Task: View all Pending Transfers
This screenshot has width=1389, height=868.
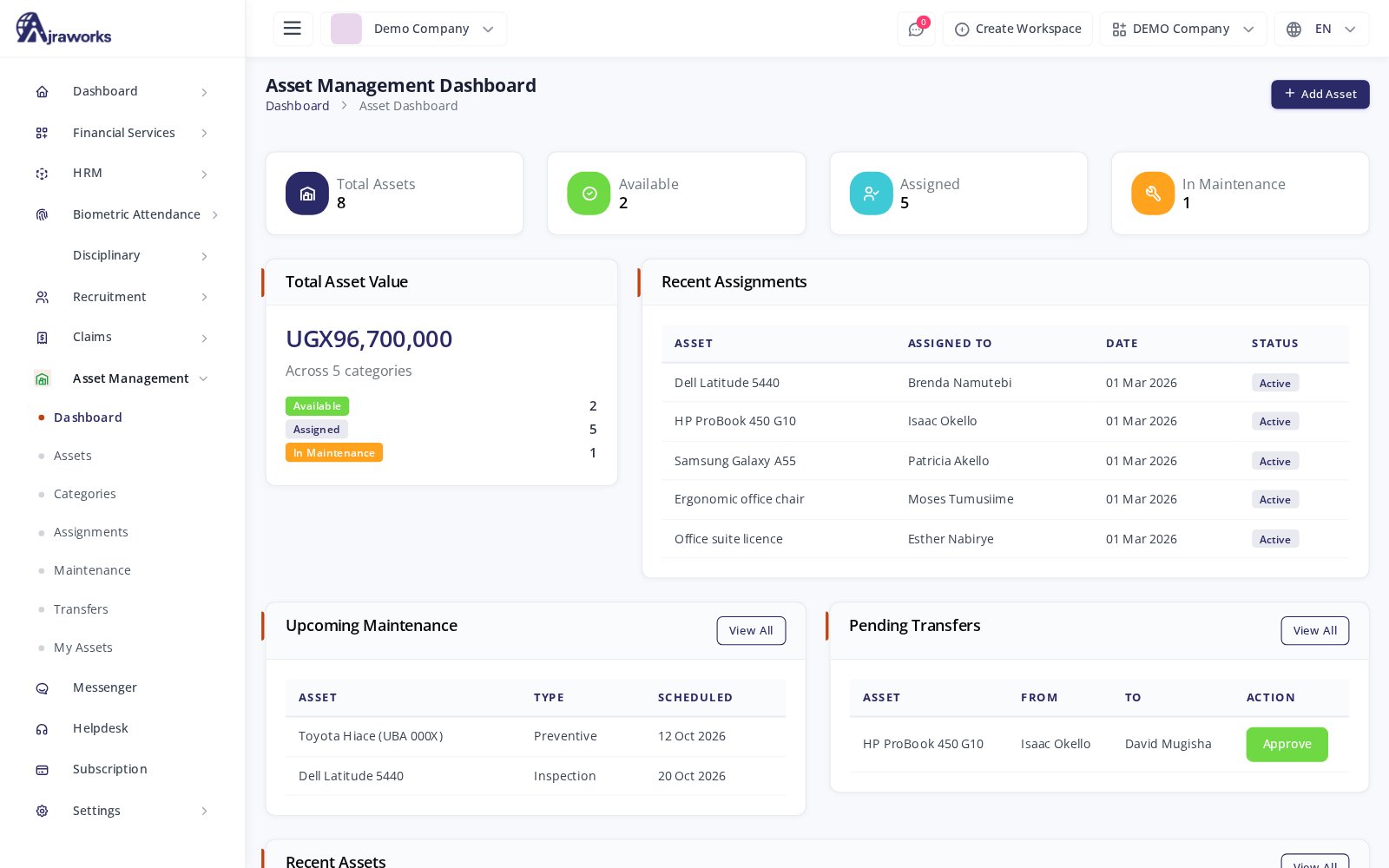Action: [1314, 631]
